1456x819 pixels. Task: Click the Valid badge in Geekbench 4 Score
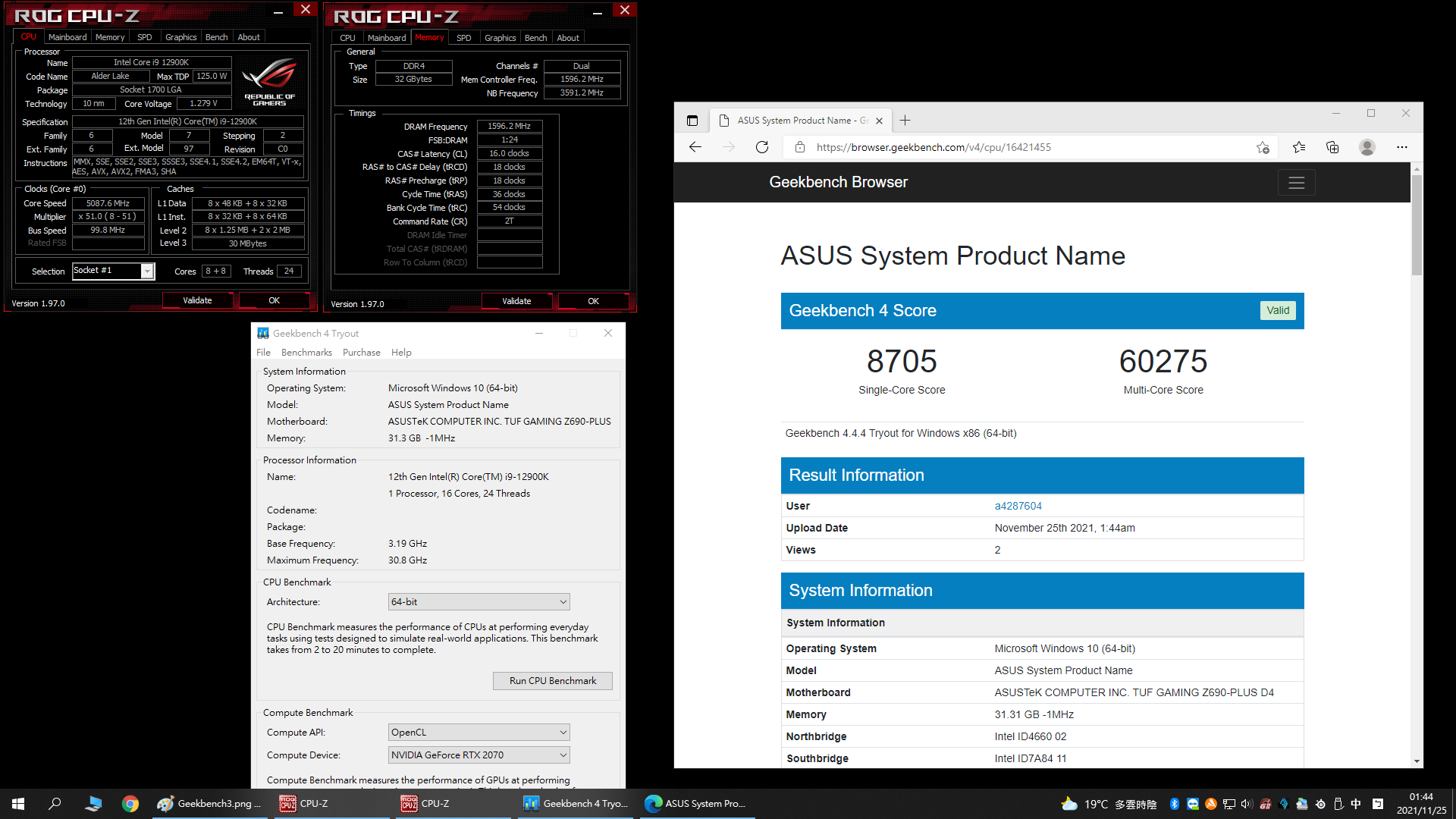click(1278, 310)
